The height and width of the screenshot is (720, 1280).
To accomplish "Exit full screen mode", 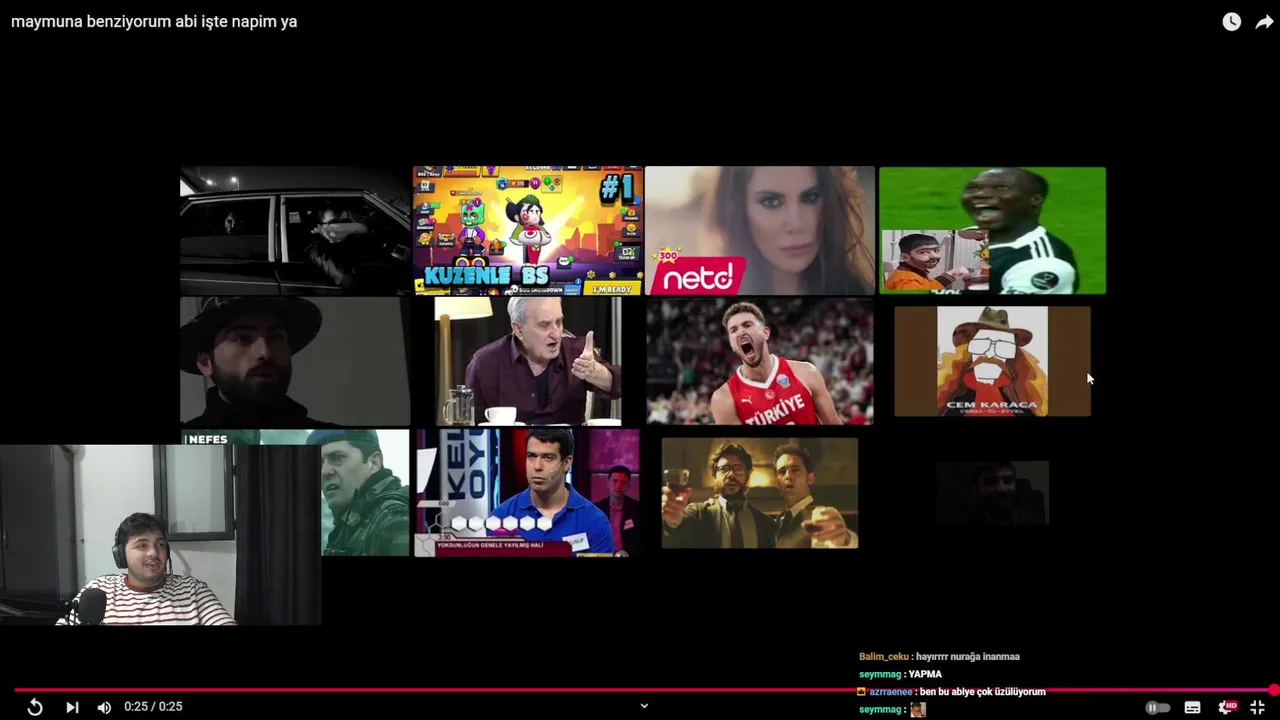I will coord(1257,707).
